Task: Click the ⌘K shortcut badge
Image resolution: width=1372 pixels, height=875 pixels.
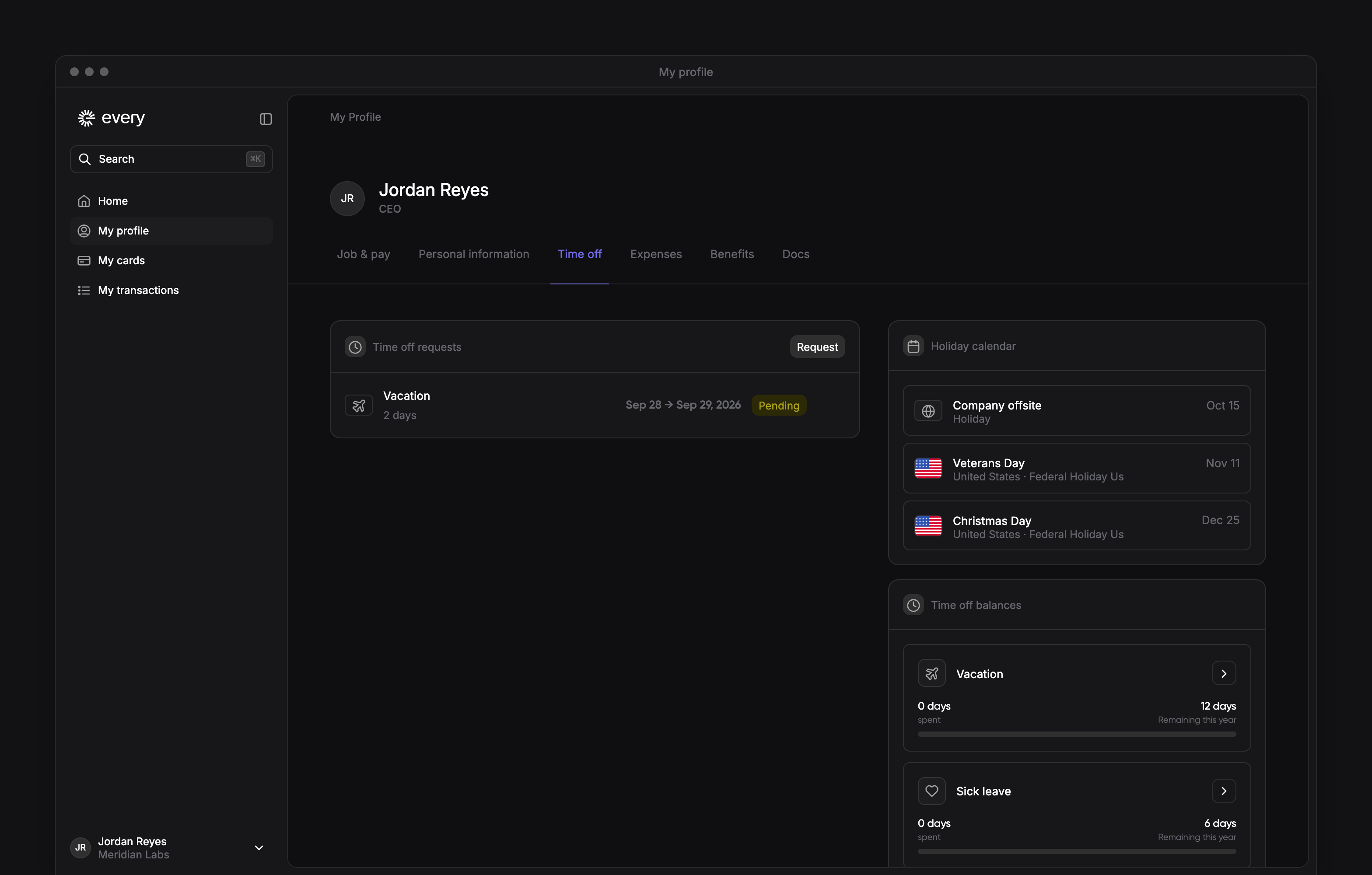Action: 255,159
